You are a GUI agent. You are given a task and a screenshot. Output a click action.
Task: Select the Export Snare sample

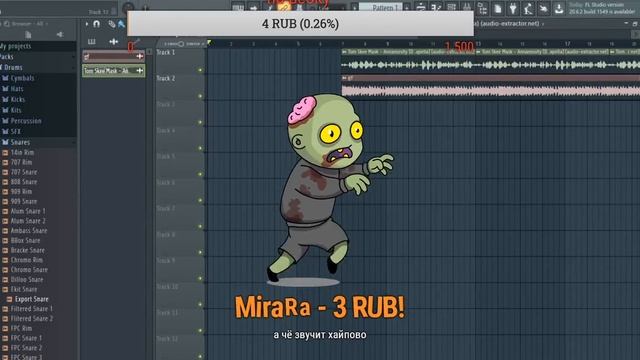pyautogui.click(x=31, y=299)
